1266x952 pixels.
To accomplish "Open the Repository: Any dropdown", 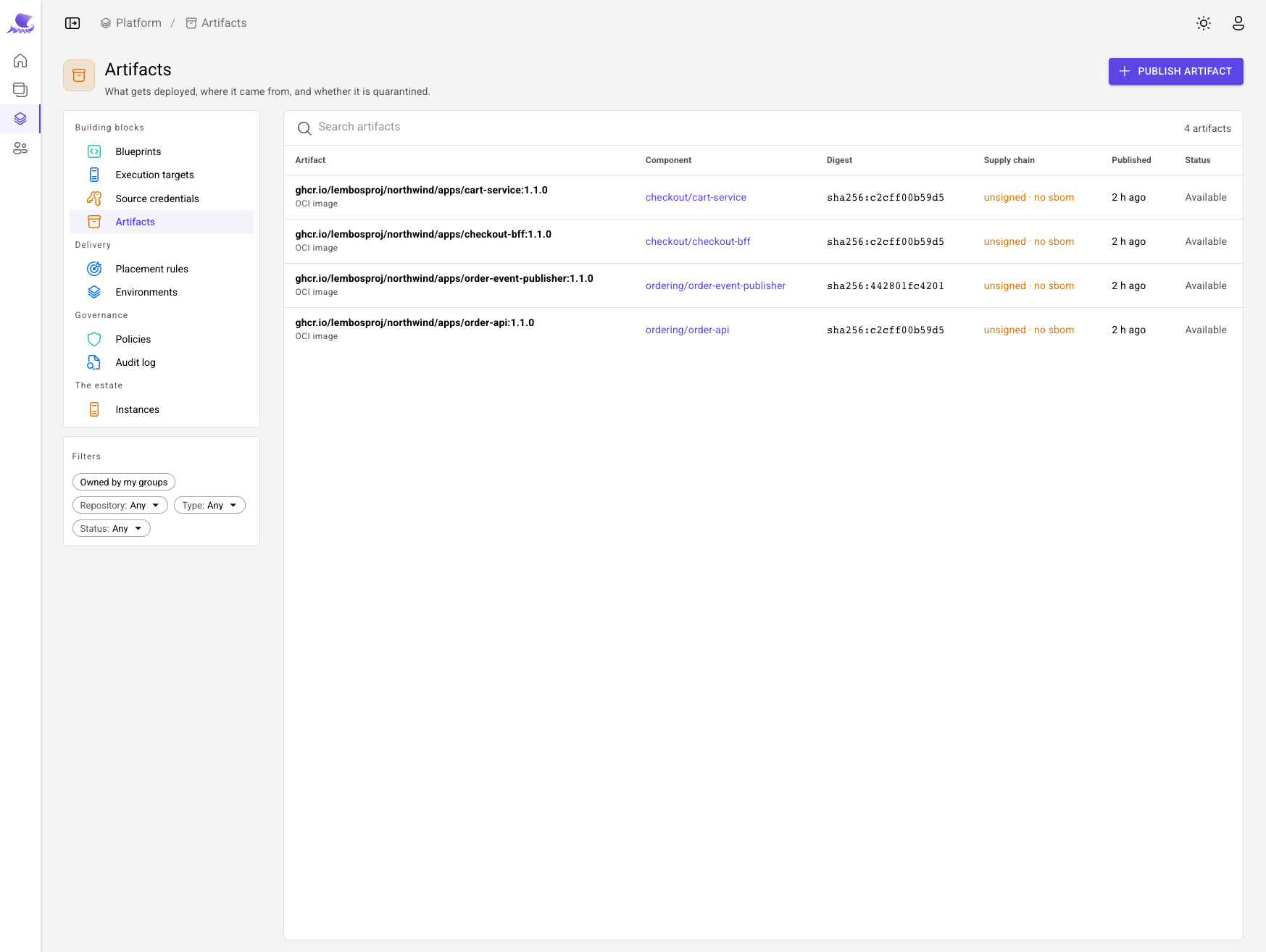I will (x=120, y=505).
